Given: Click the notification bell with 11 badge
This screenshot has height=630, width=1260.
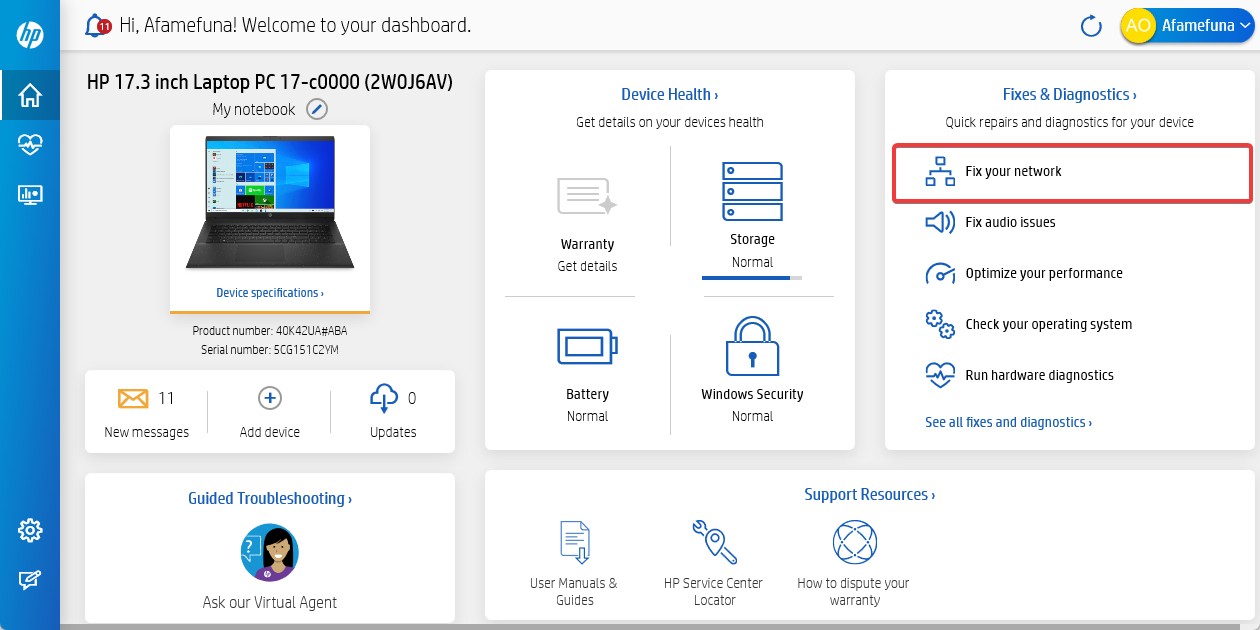Looking at the screenshot, I should tap(97, 25).
